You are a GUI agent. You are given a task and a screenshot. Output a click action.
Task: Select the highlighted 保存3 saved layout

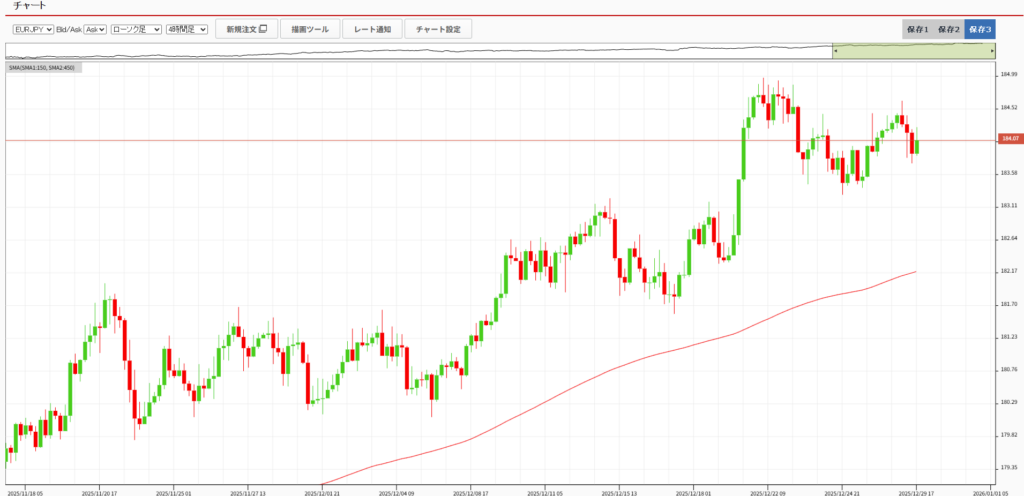[x=980, y=29]
